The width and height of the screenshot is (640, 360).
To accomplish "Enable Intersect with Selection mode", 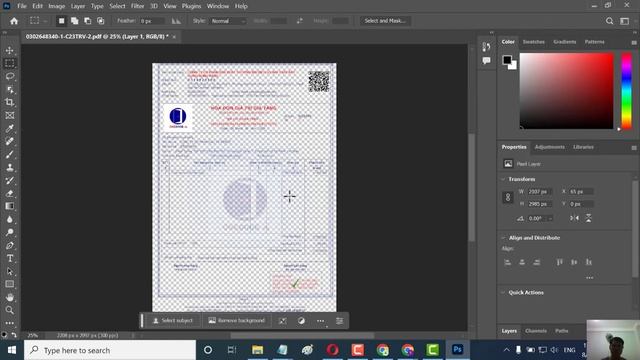I will pyautogui.click(x=100, y=21).
